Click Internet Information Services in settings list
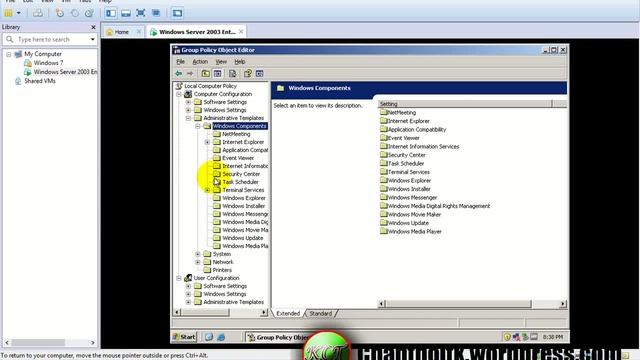The width and height of the screenshot is (640, 360). click(x=423, y=147)
